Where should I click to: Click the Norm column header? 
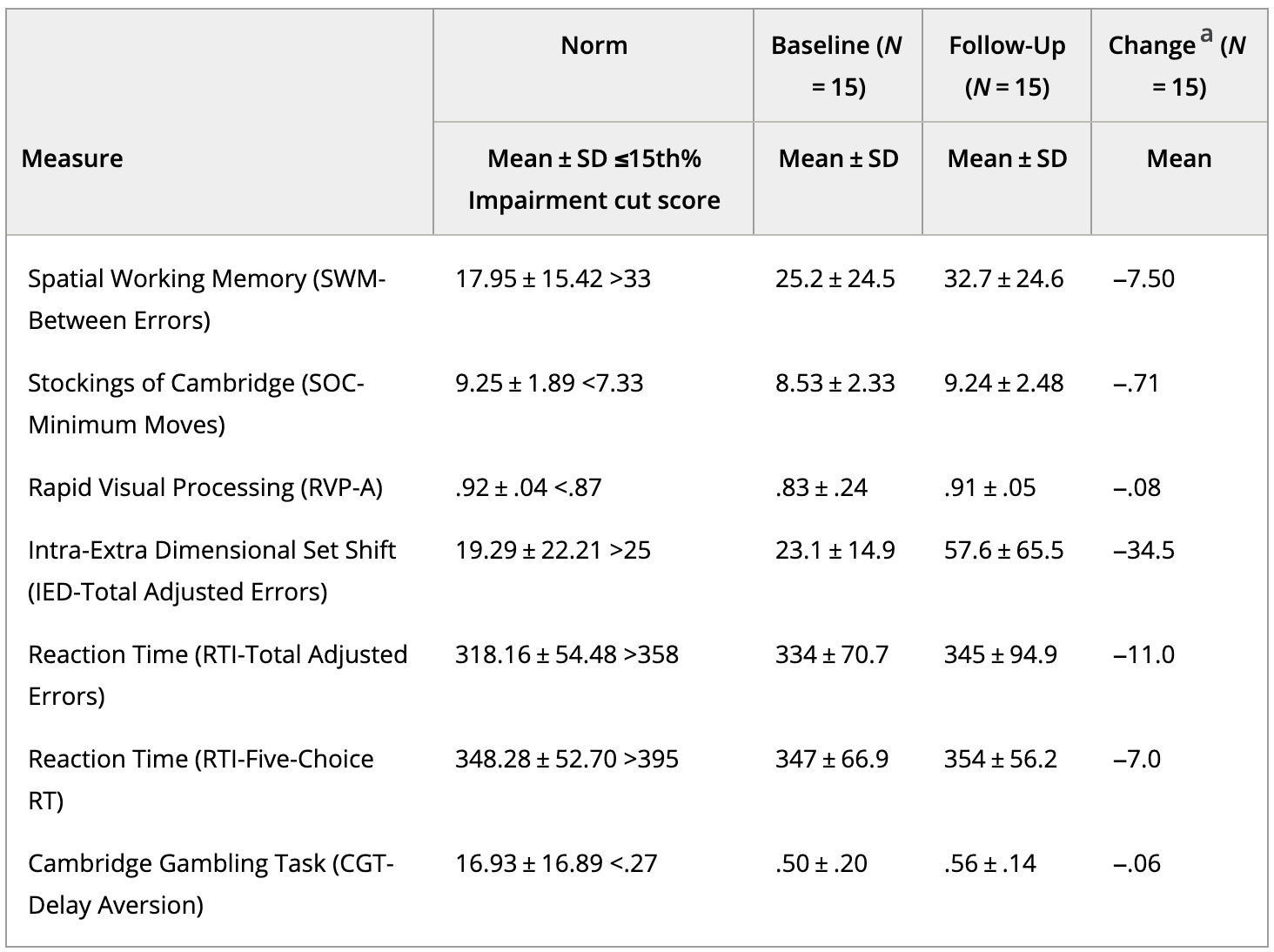[593, 45]
